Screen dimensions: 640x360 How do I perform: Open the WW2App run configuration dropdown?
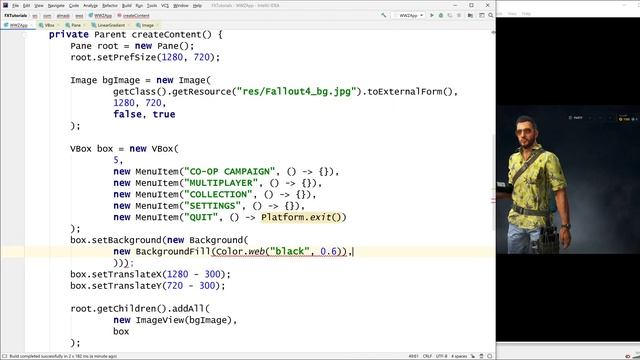tap(408, 15)
